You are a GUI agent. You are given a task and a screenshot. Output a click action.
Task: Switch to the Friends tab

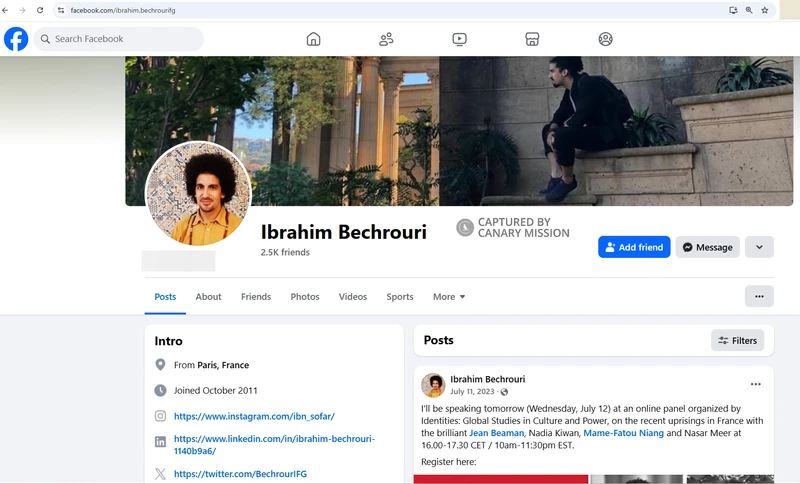pos(256,297)
